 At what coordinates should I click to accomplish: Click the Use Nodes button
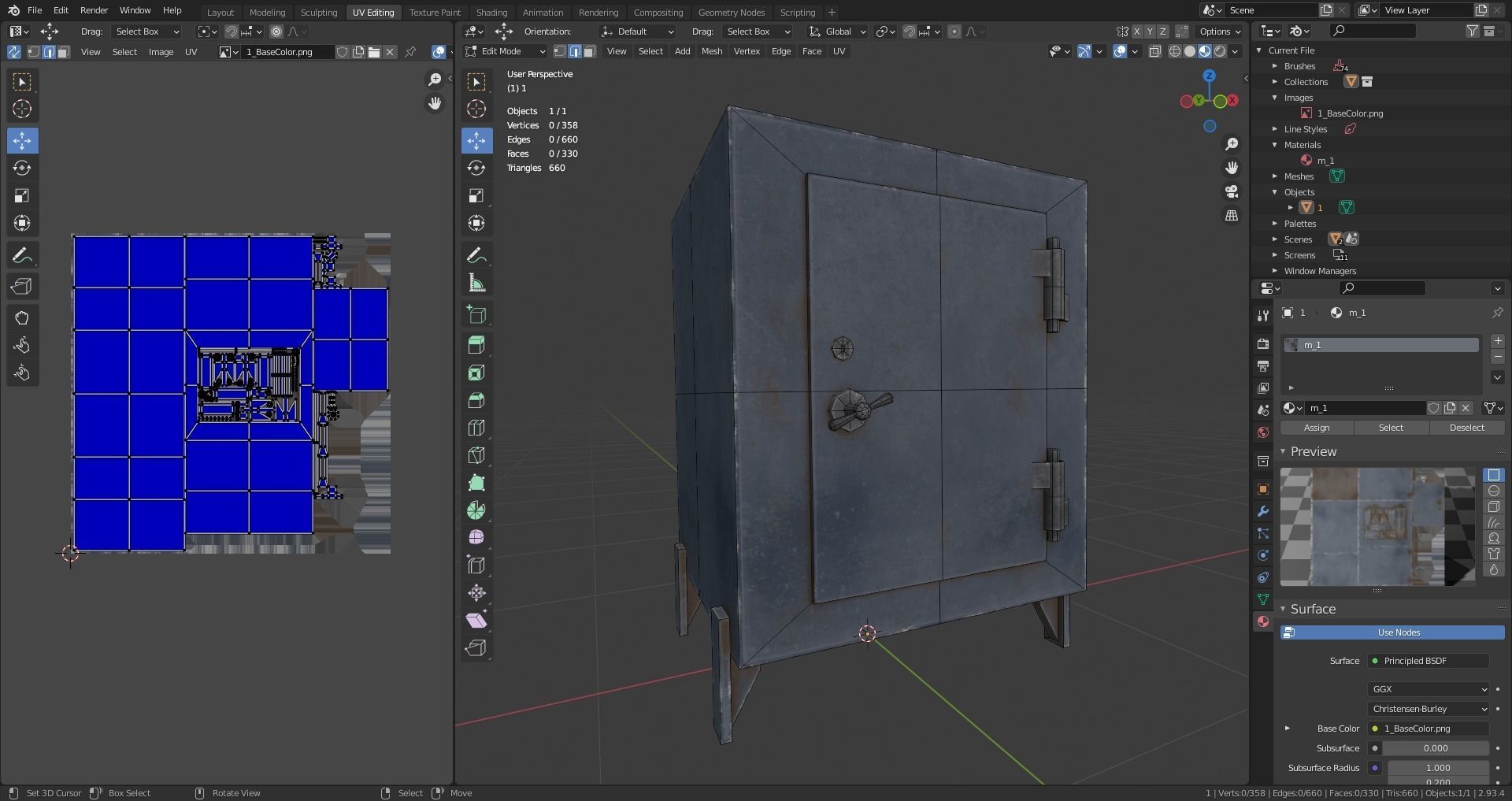1392,632
